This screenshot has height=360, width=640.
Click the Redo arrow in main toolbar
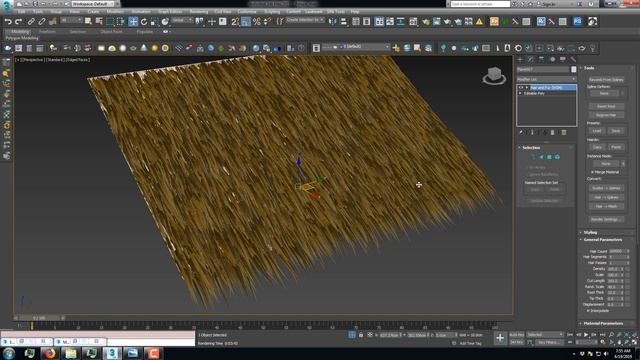tap(18, 22)
